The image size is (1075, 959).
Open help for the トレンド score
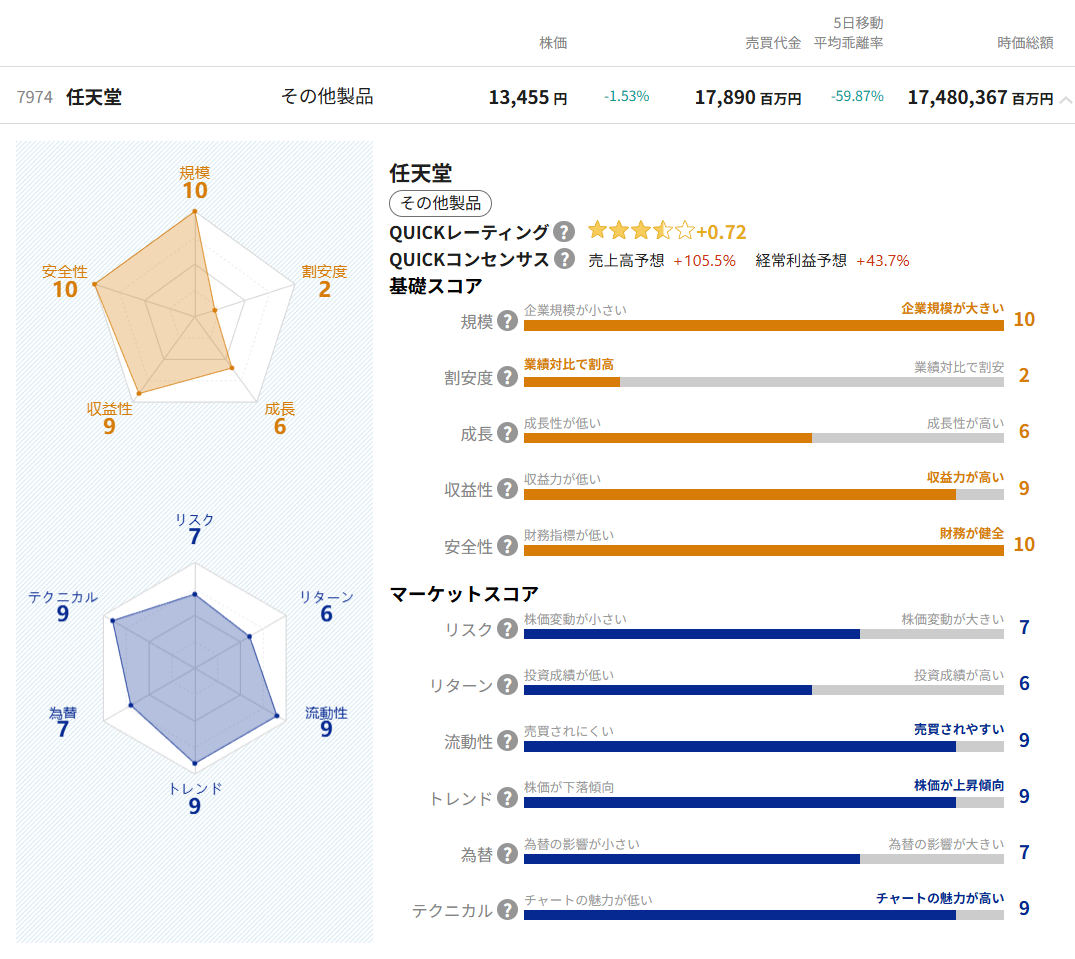pyautogui.click(x=508, y=797)
